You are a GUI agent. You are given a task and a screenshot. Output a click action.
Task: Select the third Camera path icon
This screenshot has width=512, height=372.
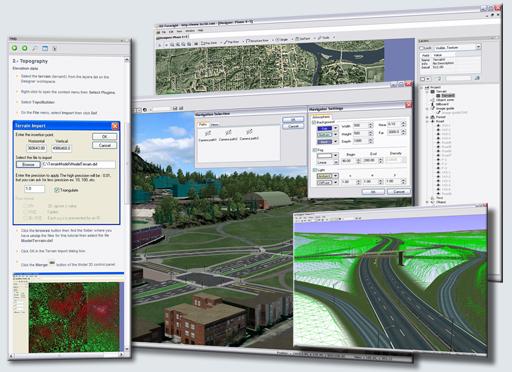(249, 132)
